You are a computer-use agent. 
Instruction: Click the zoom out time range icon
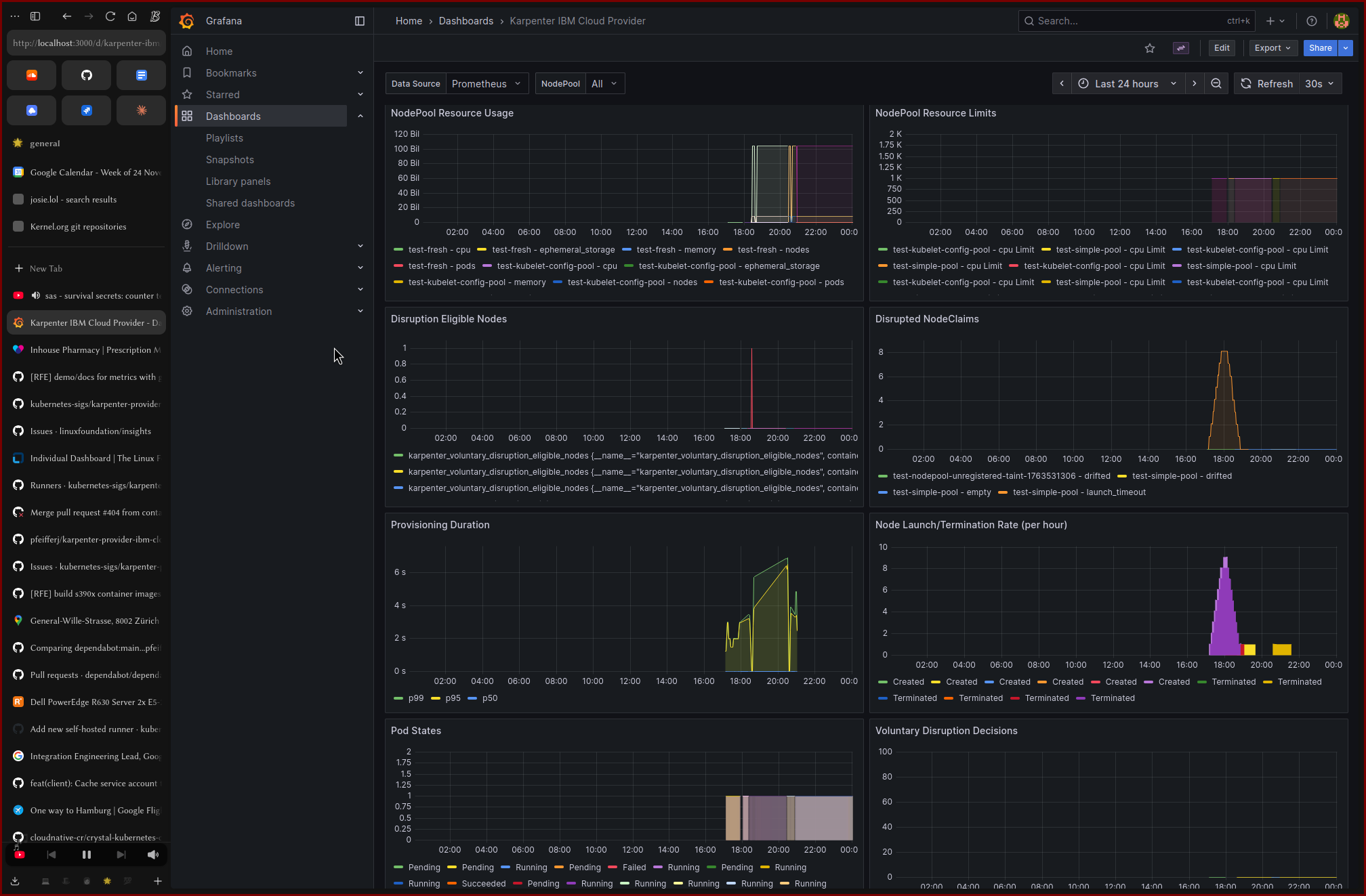[x=1216, y=83]
